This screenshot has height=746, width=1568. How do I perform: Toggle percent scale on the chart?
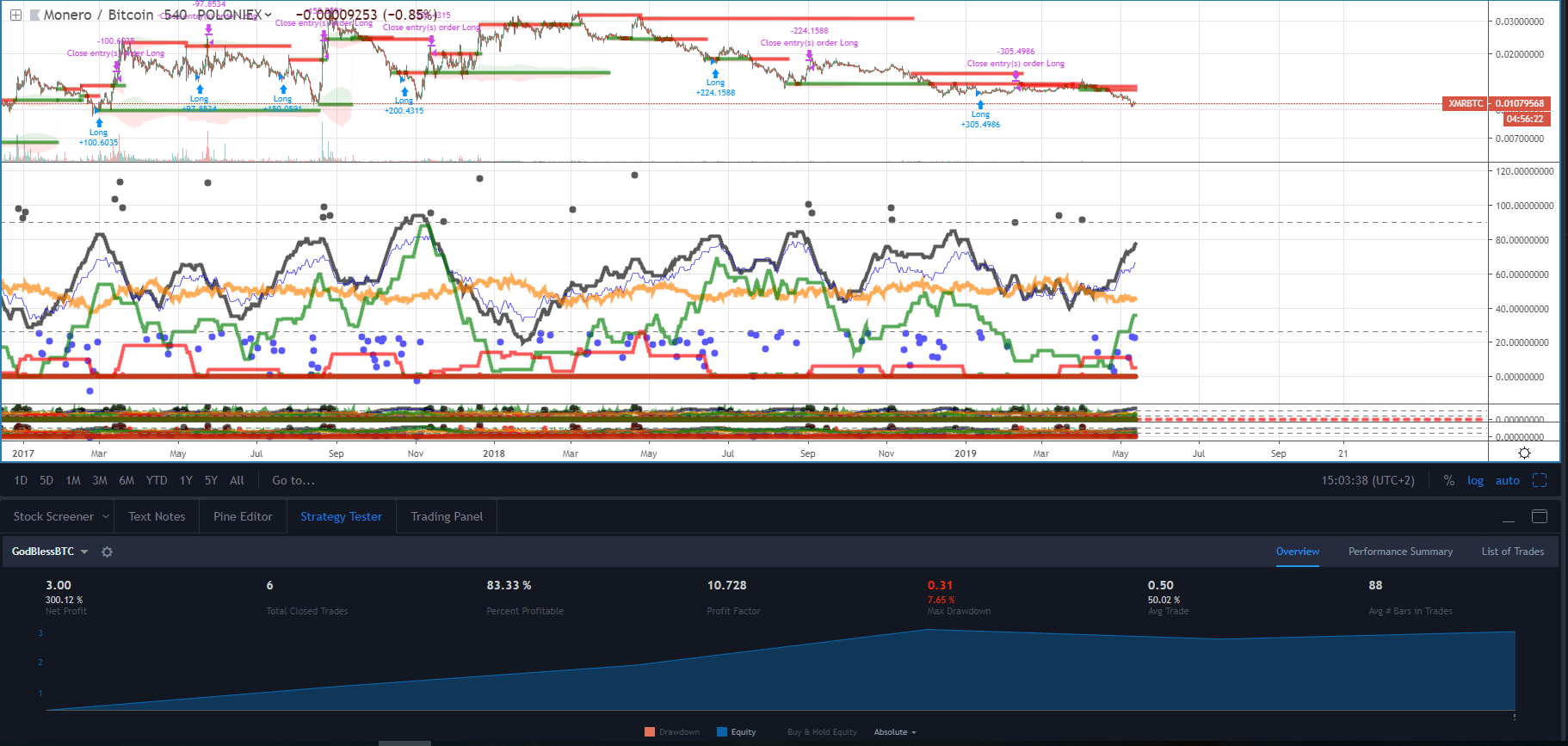1449,480
